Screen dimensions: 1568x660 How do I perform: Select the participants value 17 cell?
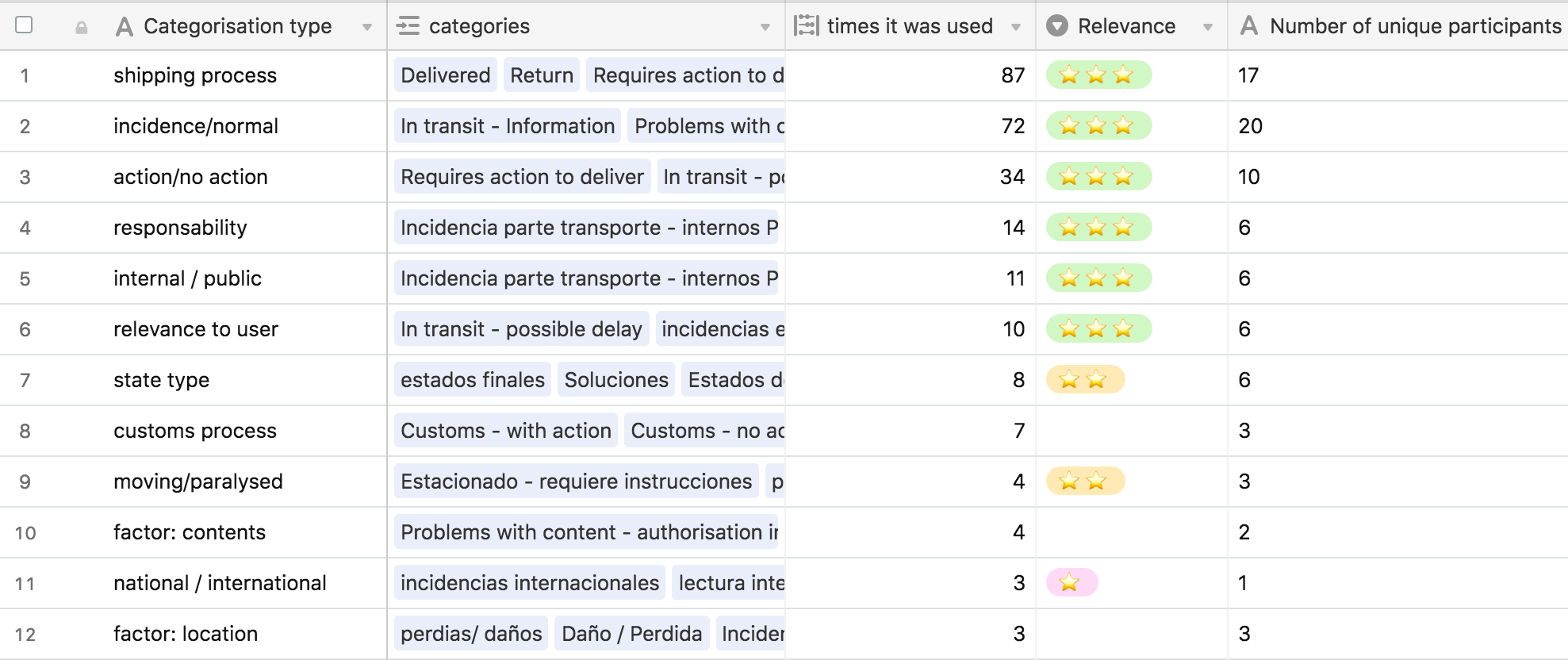1397,75
